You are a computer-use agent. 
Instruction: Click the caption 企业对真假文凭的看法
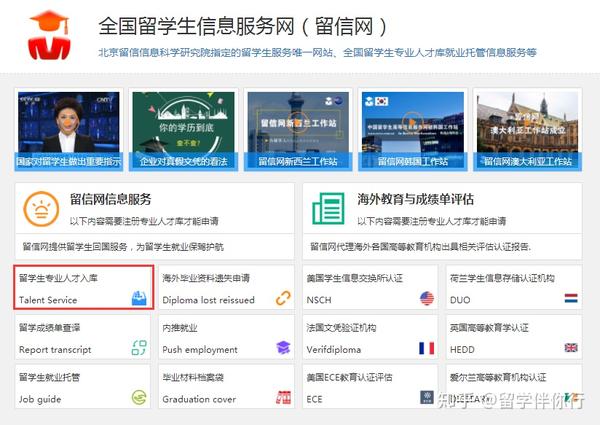[x=184, y=161]
